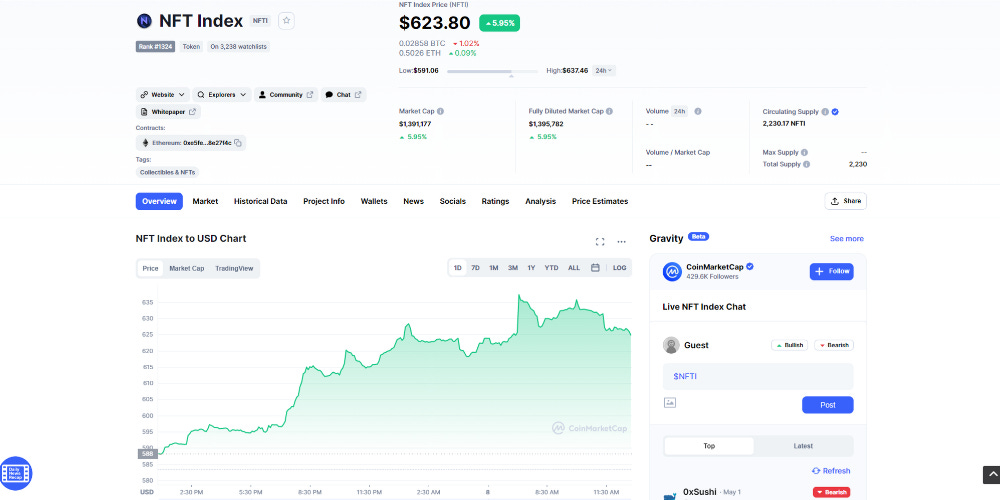Select the 1M chart range

(x=494, y=268)
